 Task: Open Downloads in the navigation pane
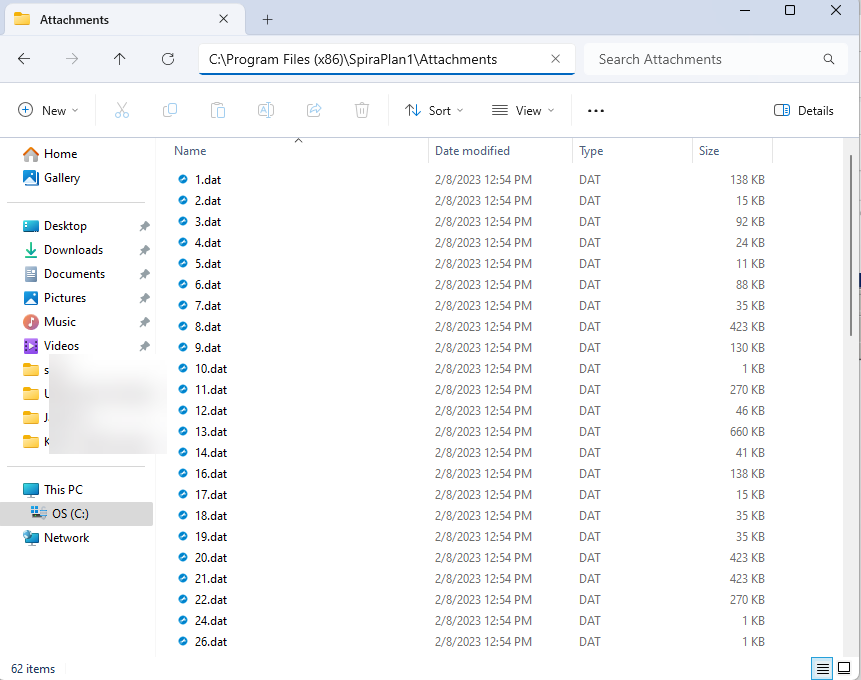tap(73, 250)
